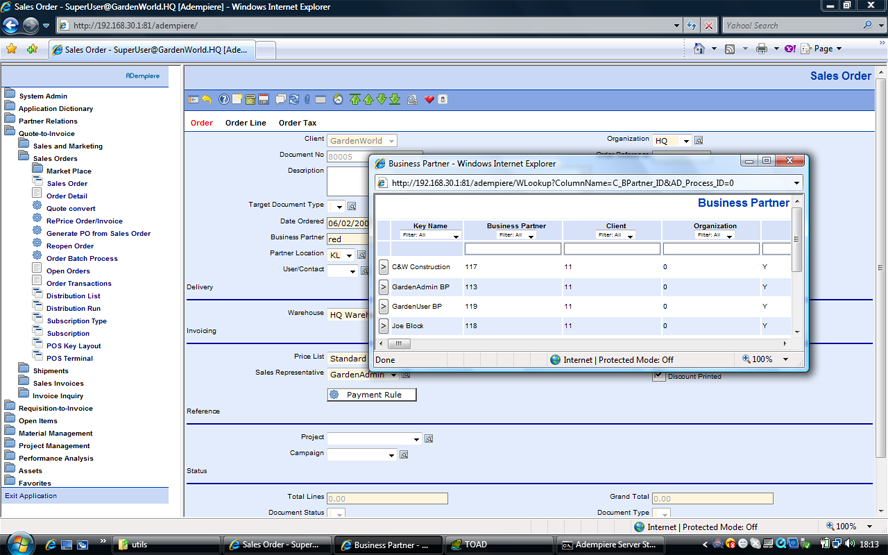
Task: Open Target Document Type dropdown
Action: [x=336, y=206]
